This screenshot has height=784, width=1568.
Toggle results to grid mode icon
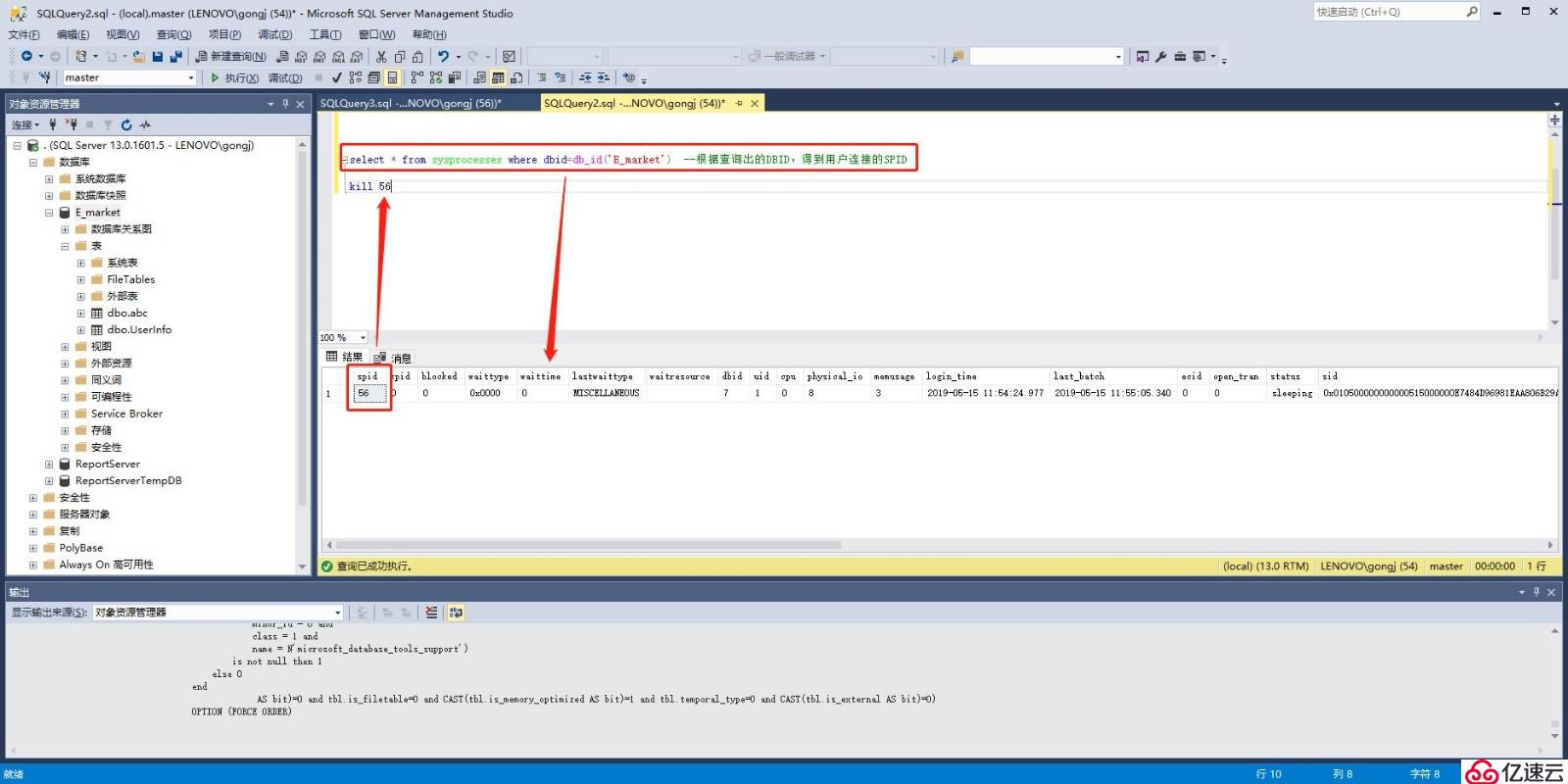[498, 77]
